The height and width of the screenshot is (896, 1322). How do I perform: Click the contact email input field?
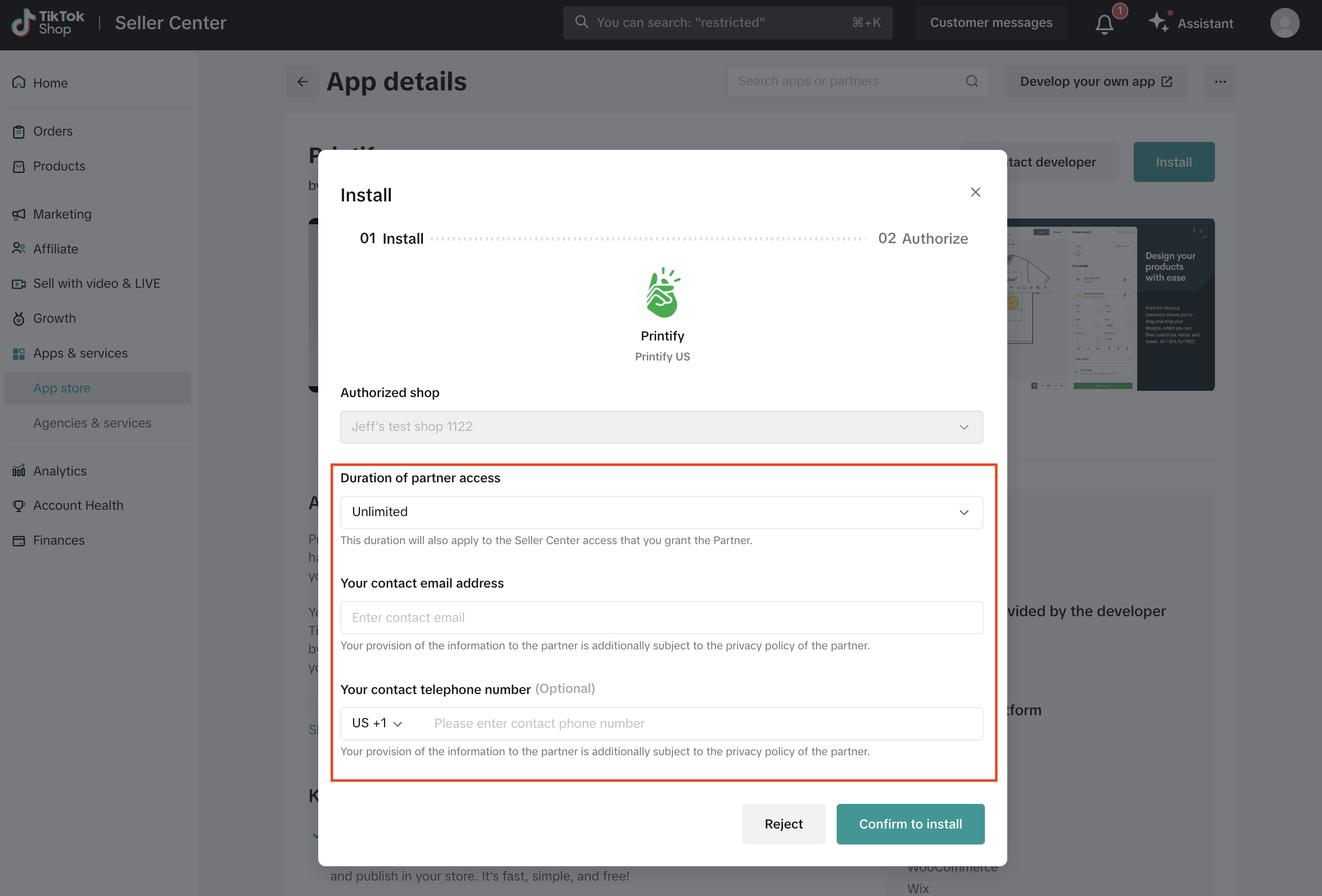[661, 617]
